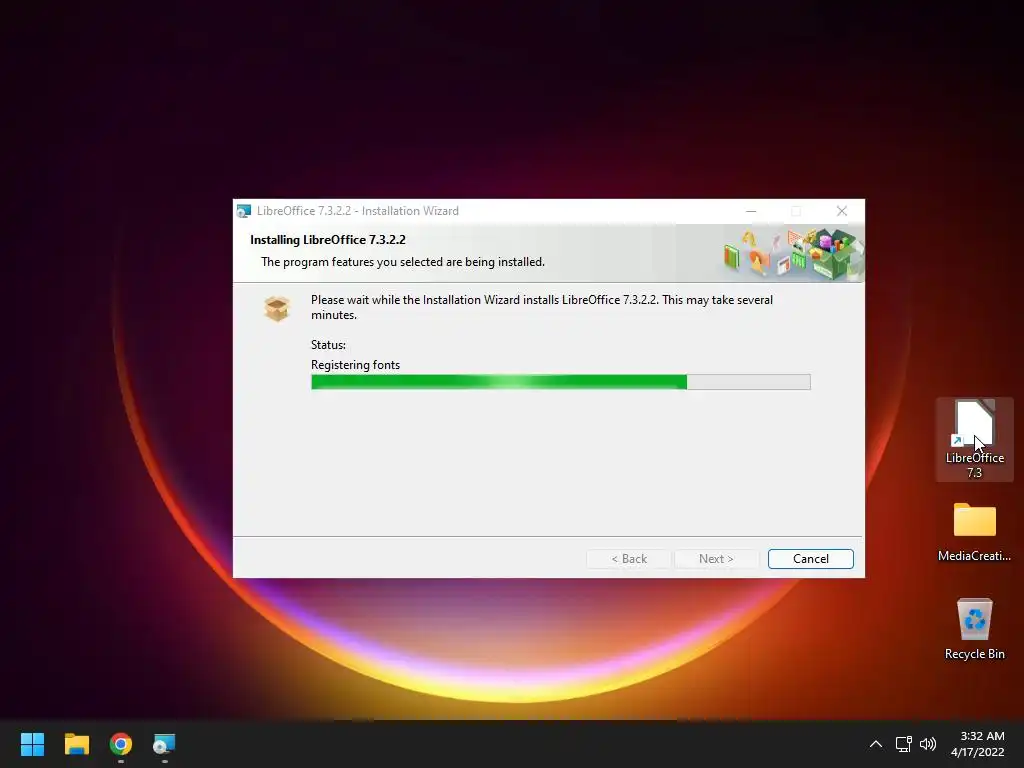Screen dimensions: 1024x768
Task: Click the disabled Next button
Action: click(x=716, y=559)
